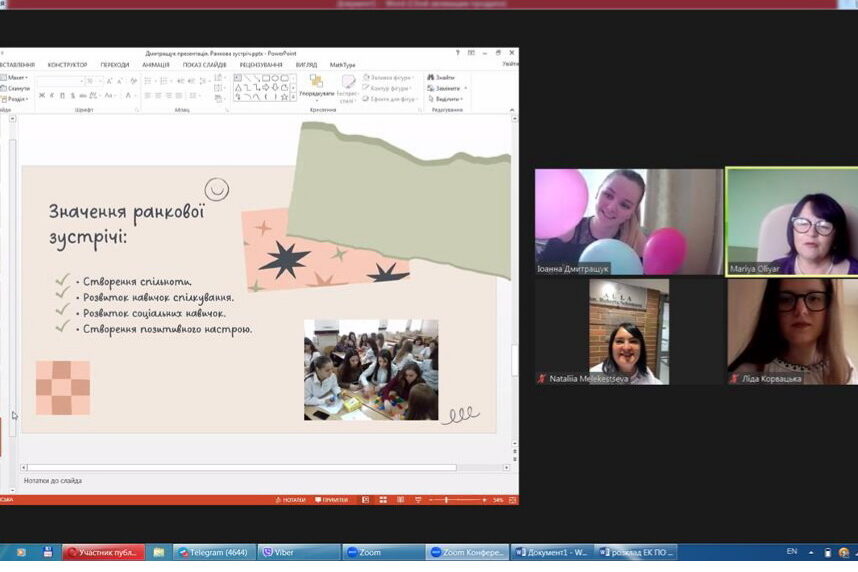The image size is (858, 572).
Task: Click the Знайти find icon
Action: pos(441,77)
